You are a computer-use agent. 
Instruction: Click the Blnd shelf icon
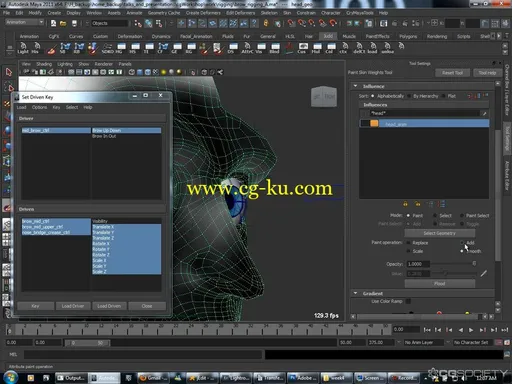[x=275, y=48]
